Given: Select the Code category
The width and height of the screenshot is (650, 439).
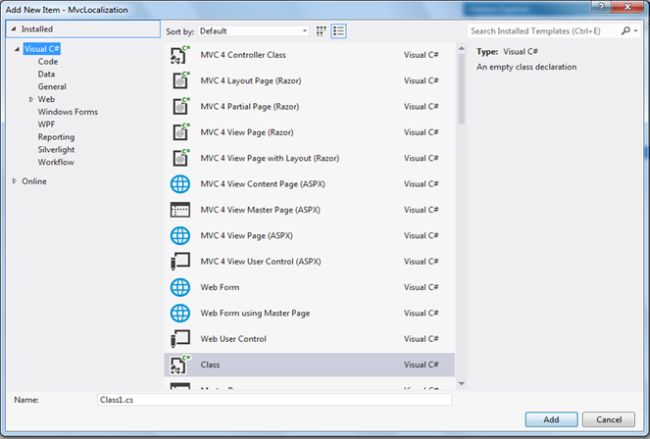Looking at the screenshot, I should [x=48, y=61].
